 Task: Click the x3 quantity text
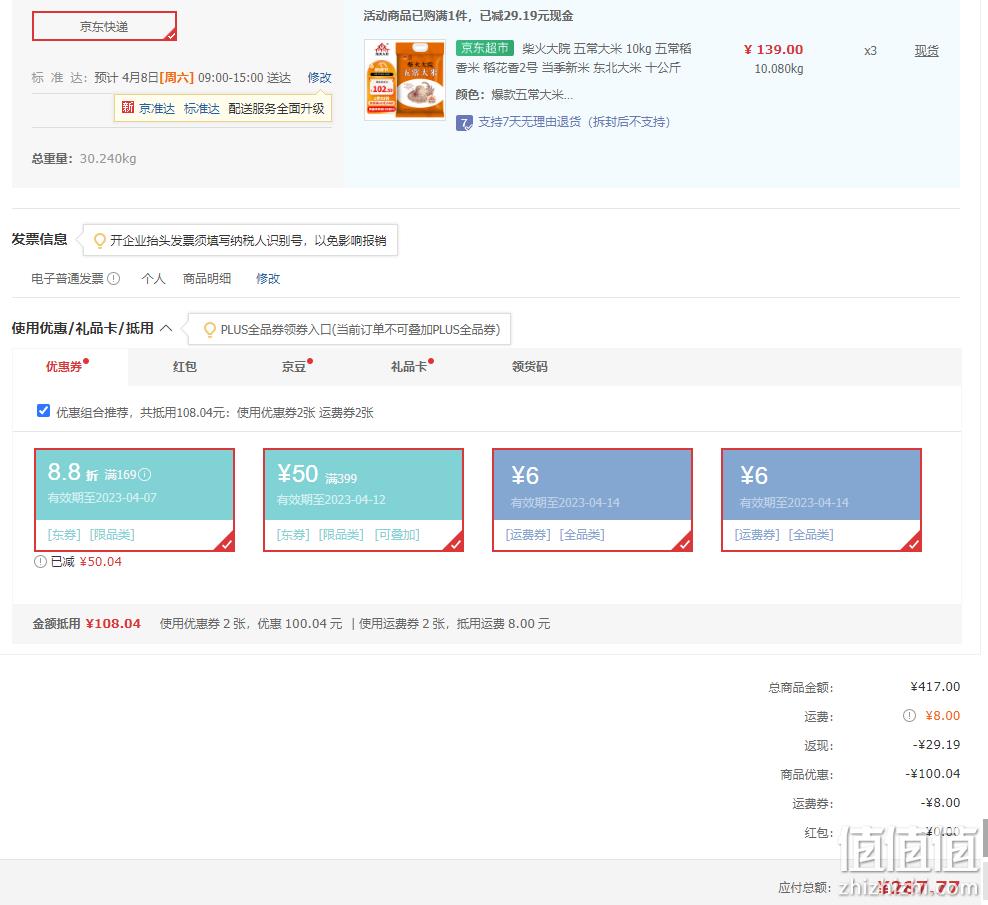point(870,51)
